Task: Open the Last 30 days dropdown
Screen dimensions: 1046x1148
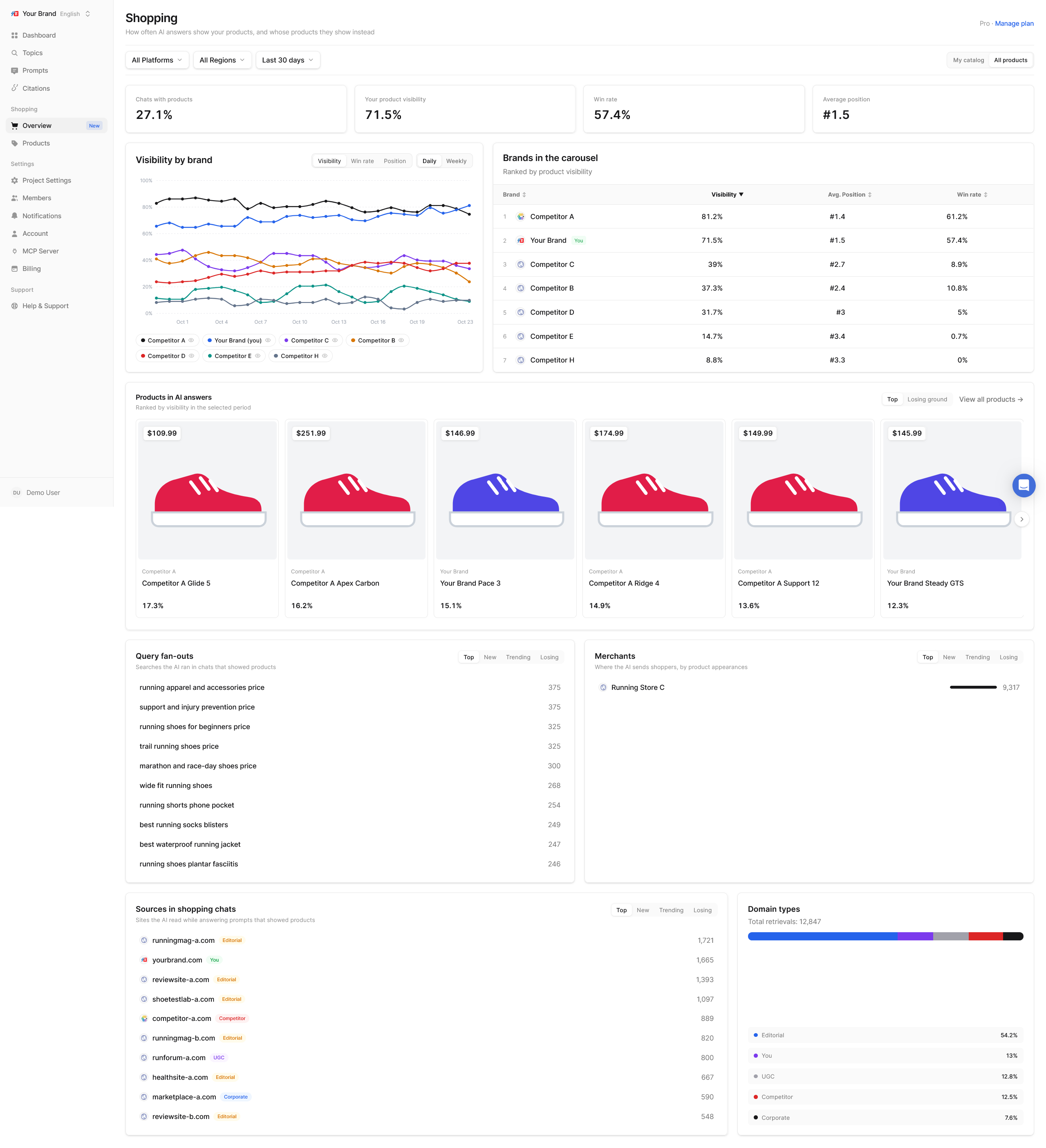Action: (287, 60)
